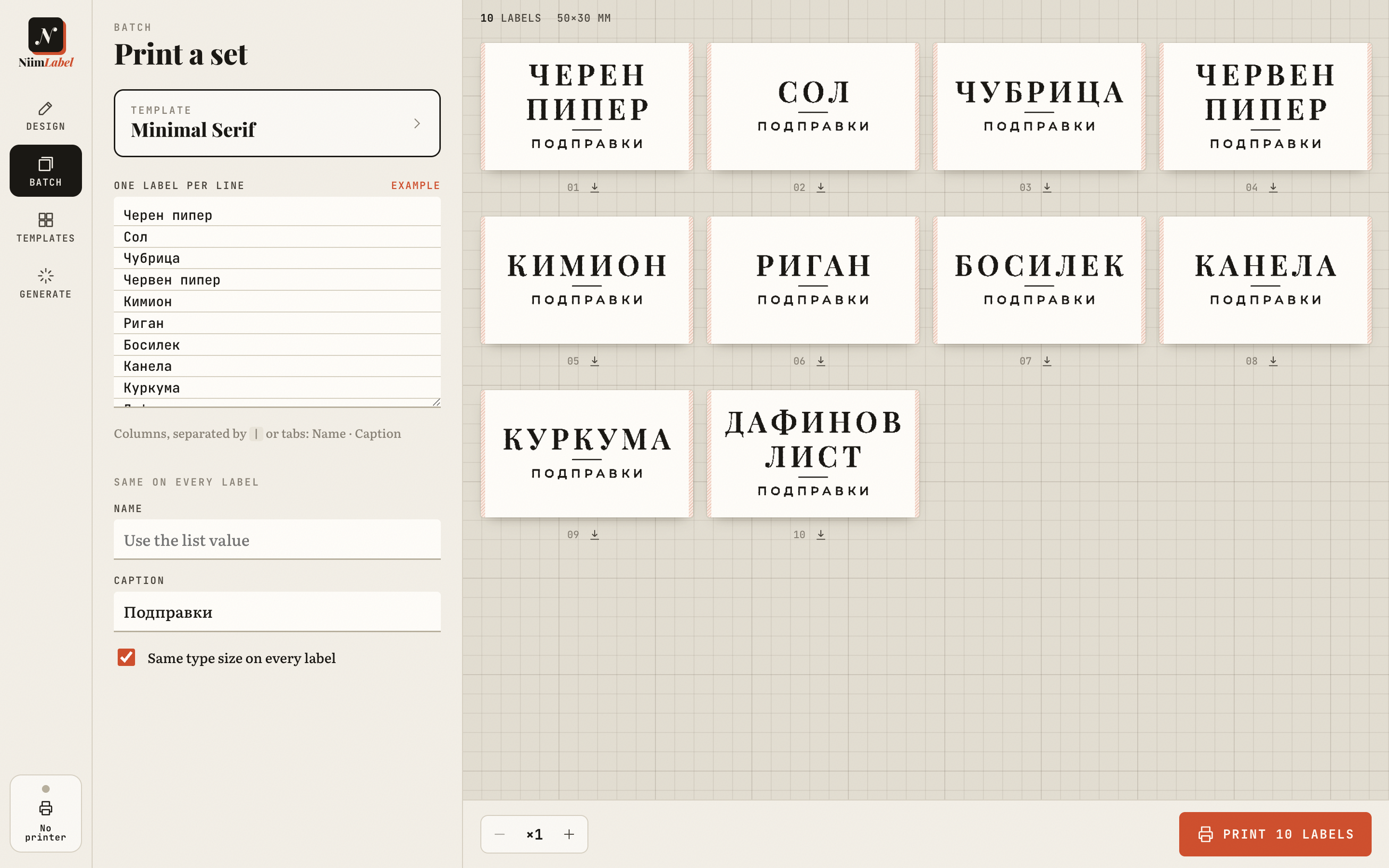Image resolution: width=1389 pixels, height=868 pixels.
Task: Increase copies with the plus button
Action: 569,834
